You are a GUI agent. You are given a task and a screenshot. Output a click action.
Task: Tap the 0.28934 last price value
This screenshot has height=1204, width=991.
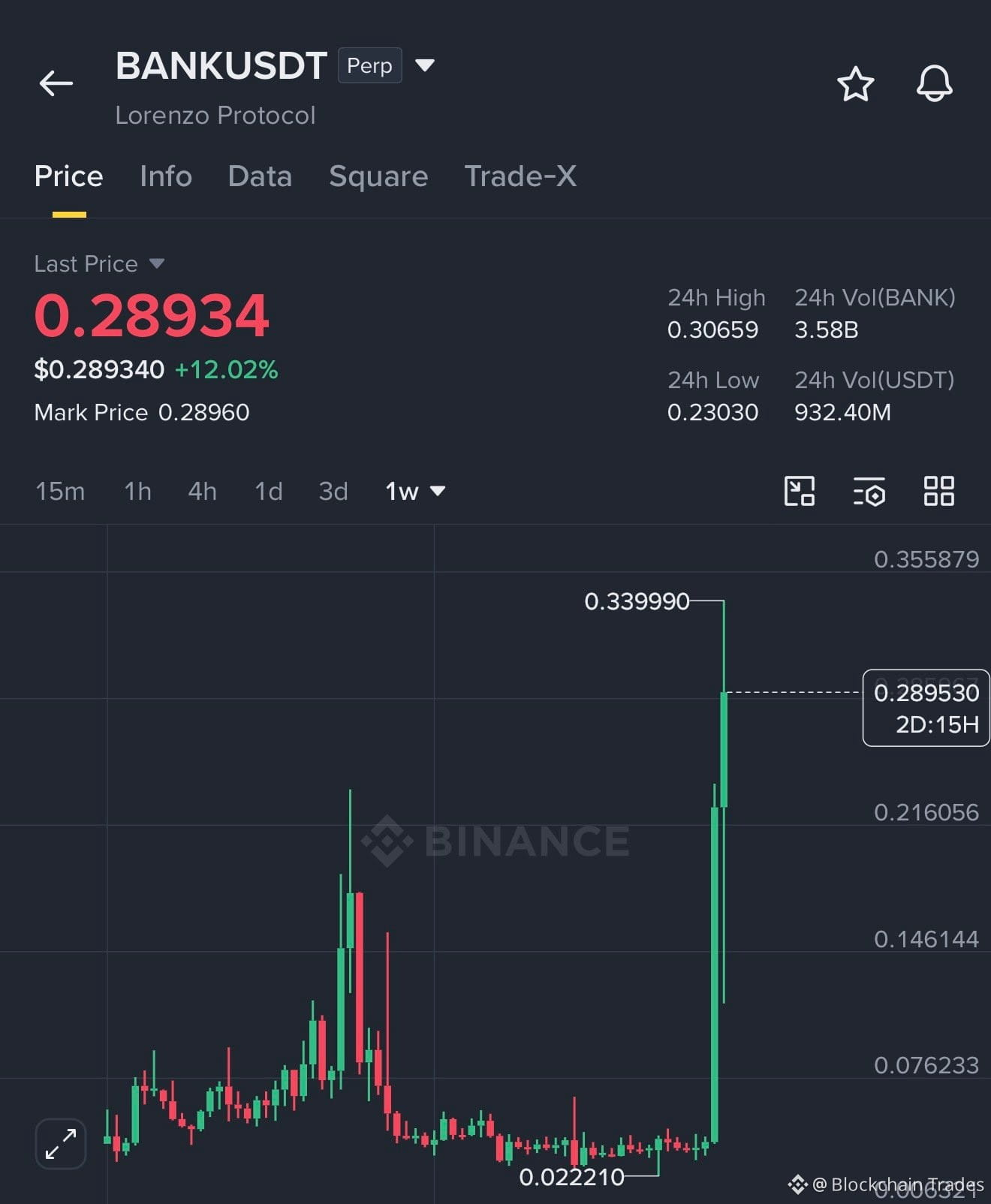click(152, 315)
